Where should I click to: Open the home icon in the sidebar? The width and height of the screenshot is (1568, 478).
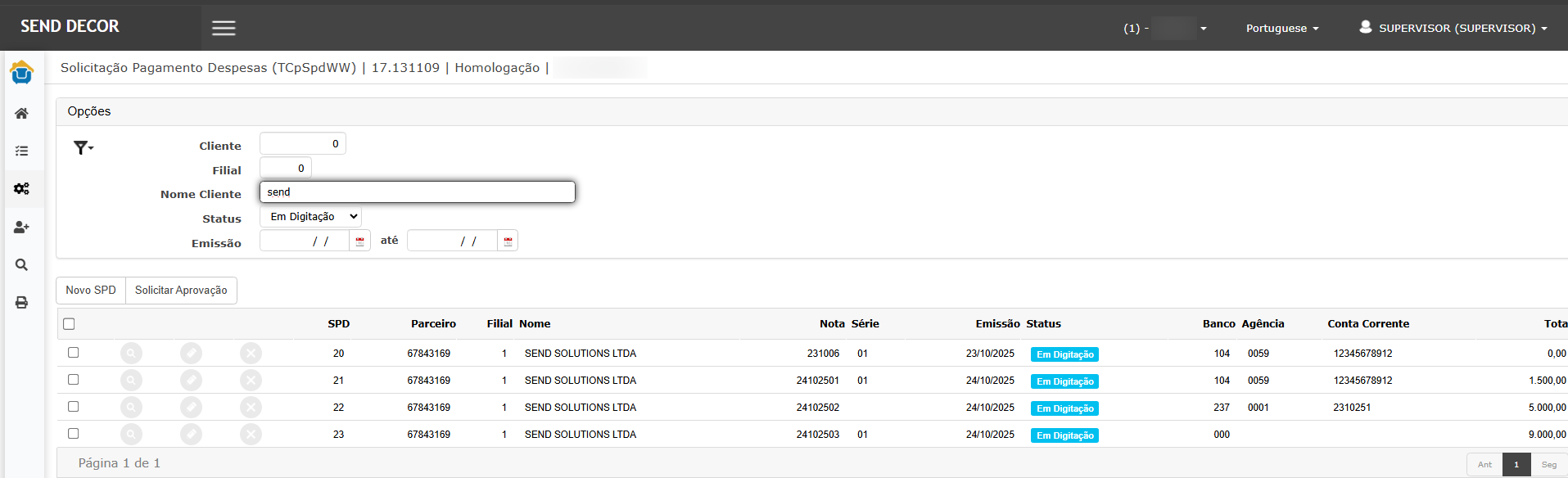click(21, 114)
